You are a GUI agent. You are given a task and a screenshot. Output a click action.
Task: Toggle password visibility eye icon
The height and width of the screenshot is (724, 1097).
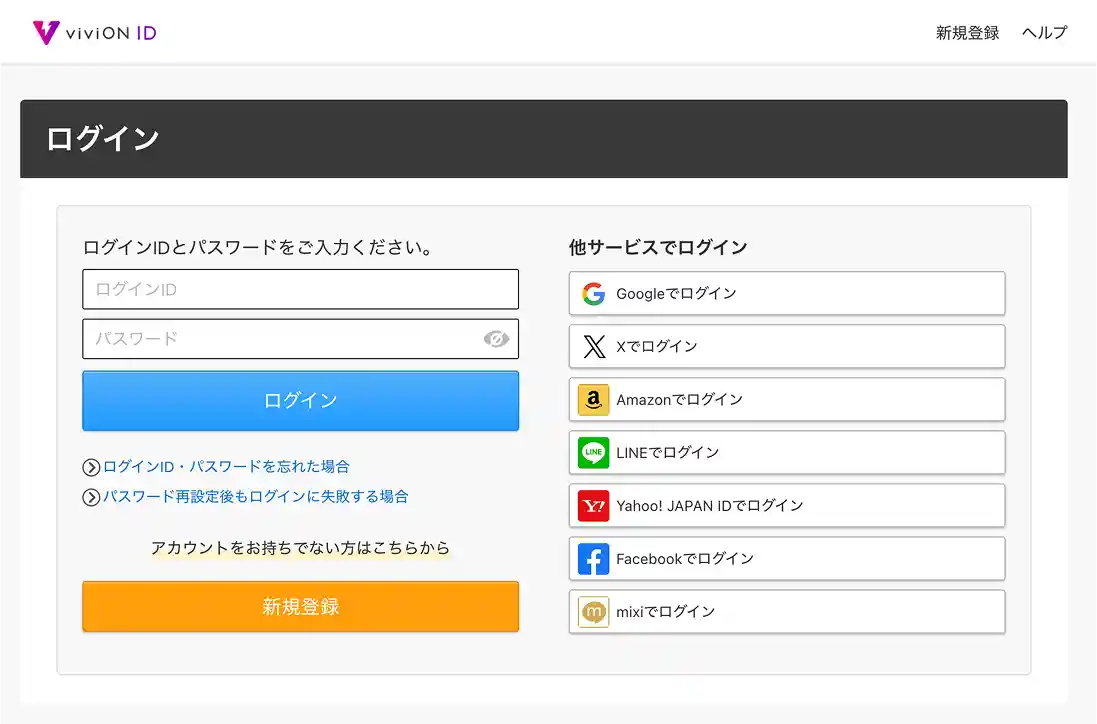[496, 339]
